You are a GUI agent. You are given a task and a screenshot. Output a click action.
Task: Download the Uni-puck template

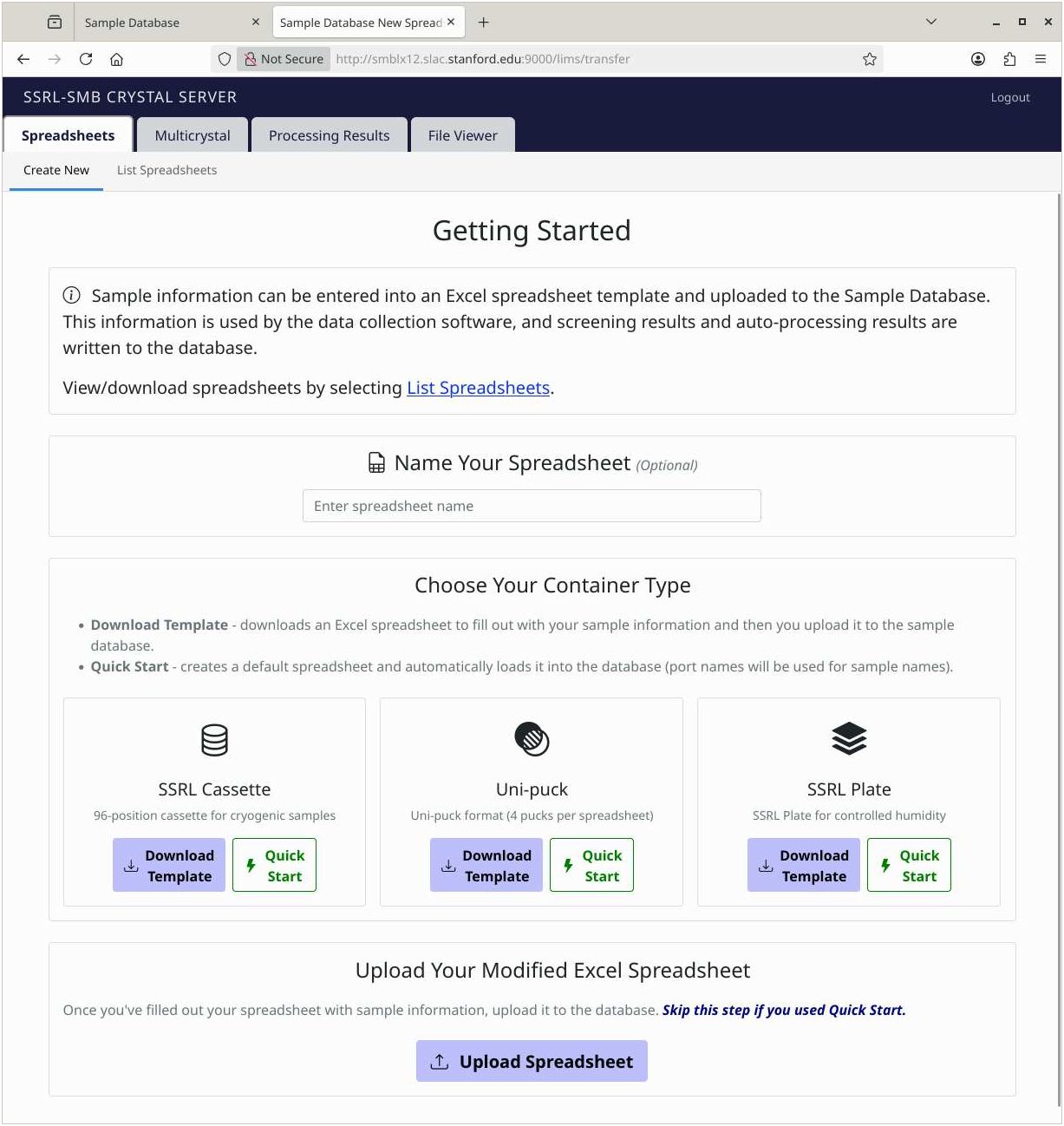(x=486, y=865)
